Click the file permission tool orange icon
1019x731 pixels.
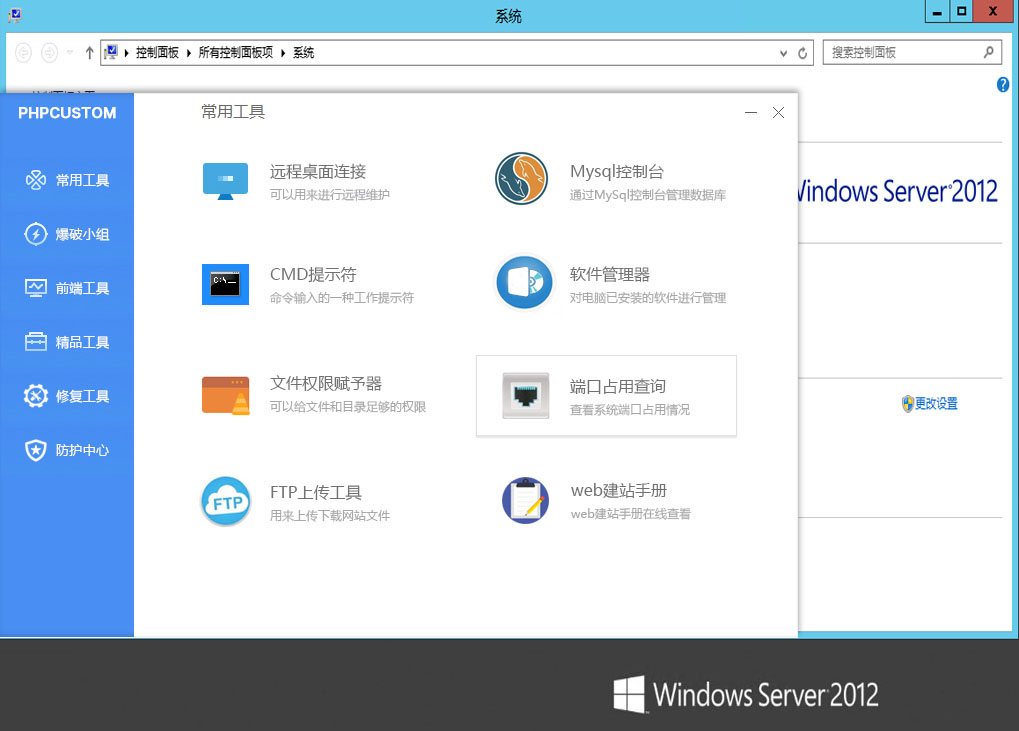[226, 395]
